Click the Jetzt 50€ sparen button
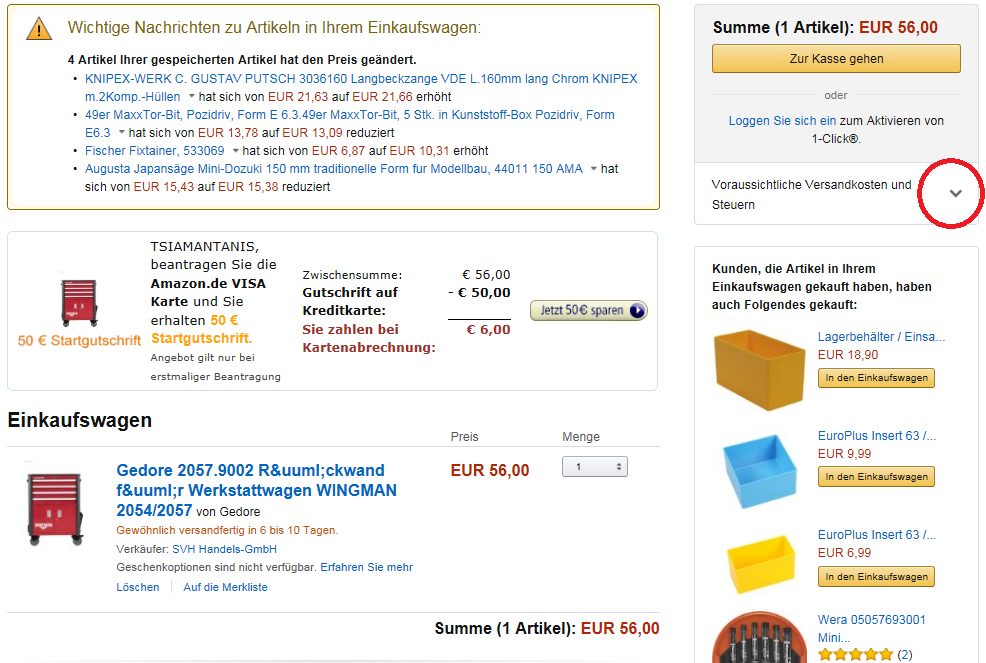The height and width of the screenshot is (663, 986). pos(588,310)
